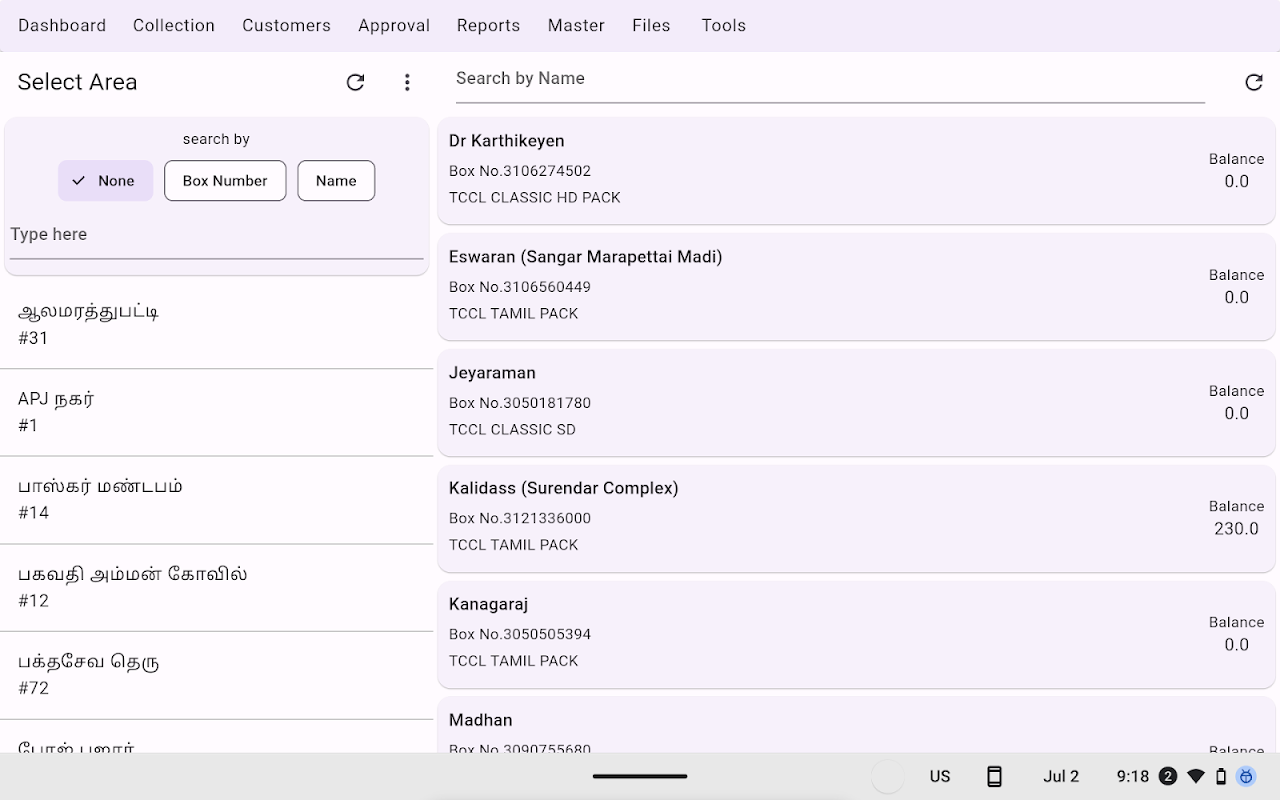Open the Dashboard menu
This screenshot has height=800, width=1280.
62,25
